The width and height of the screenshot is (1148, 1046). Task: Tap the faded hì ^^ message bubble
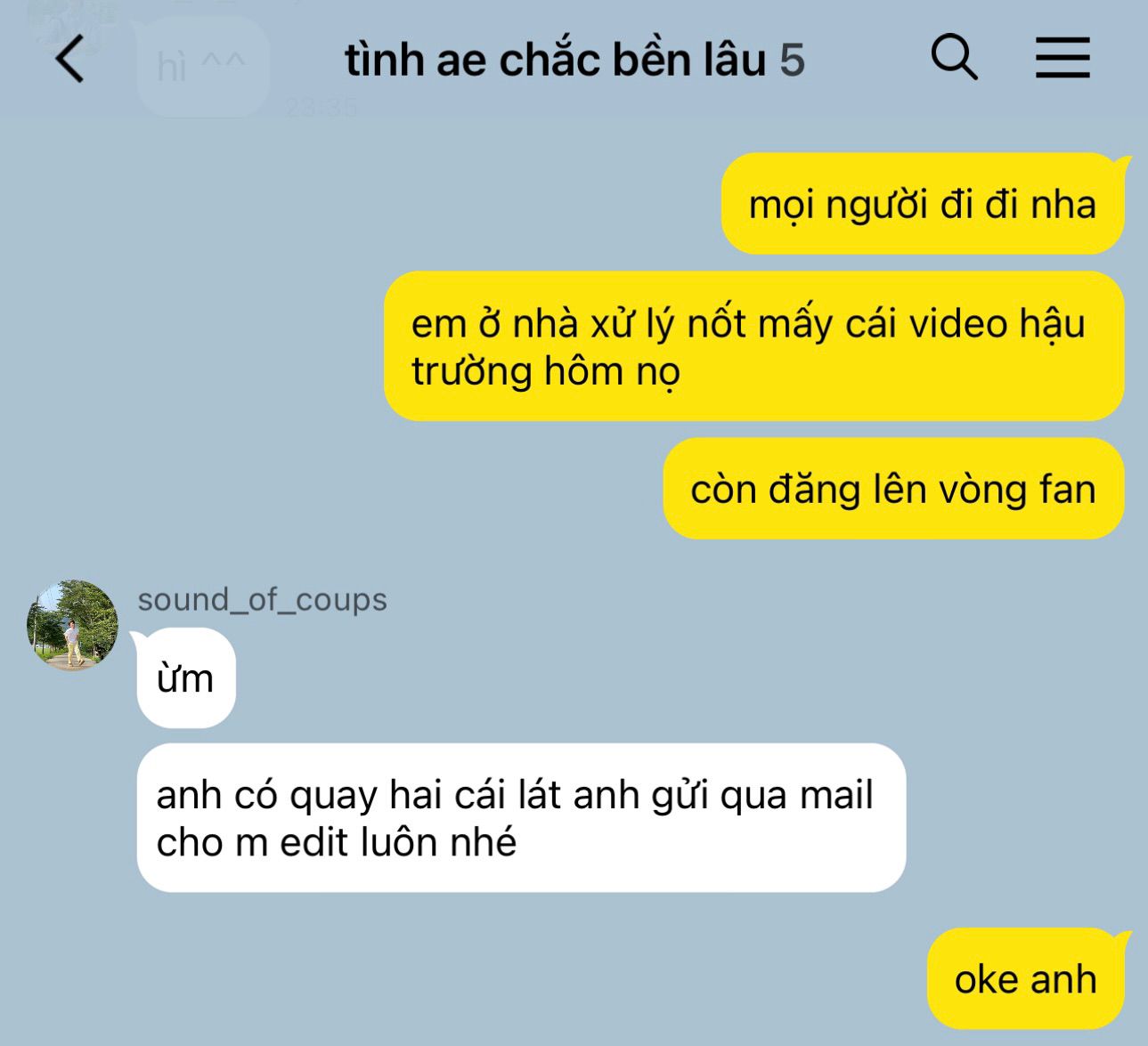pyautogui.click(x=202, y=67)
